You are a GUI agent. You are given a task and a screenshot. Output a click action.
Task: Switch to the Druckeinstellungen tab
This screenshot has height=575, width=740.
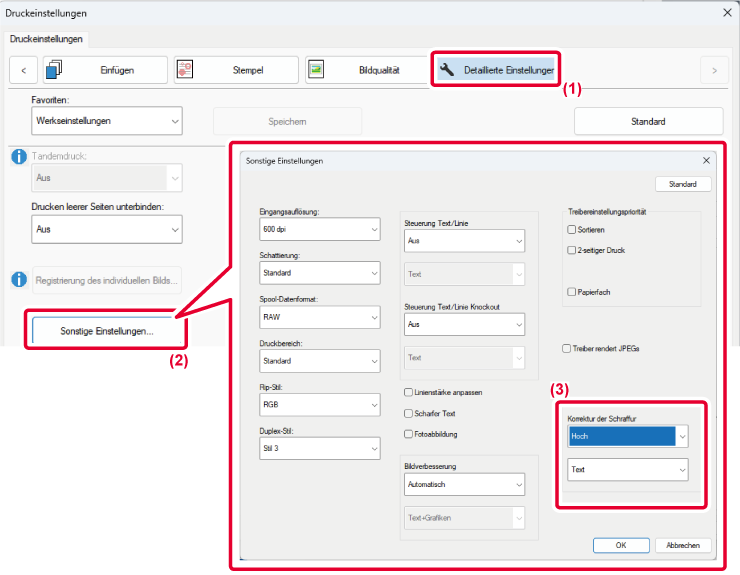tap(47, 39)
